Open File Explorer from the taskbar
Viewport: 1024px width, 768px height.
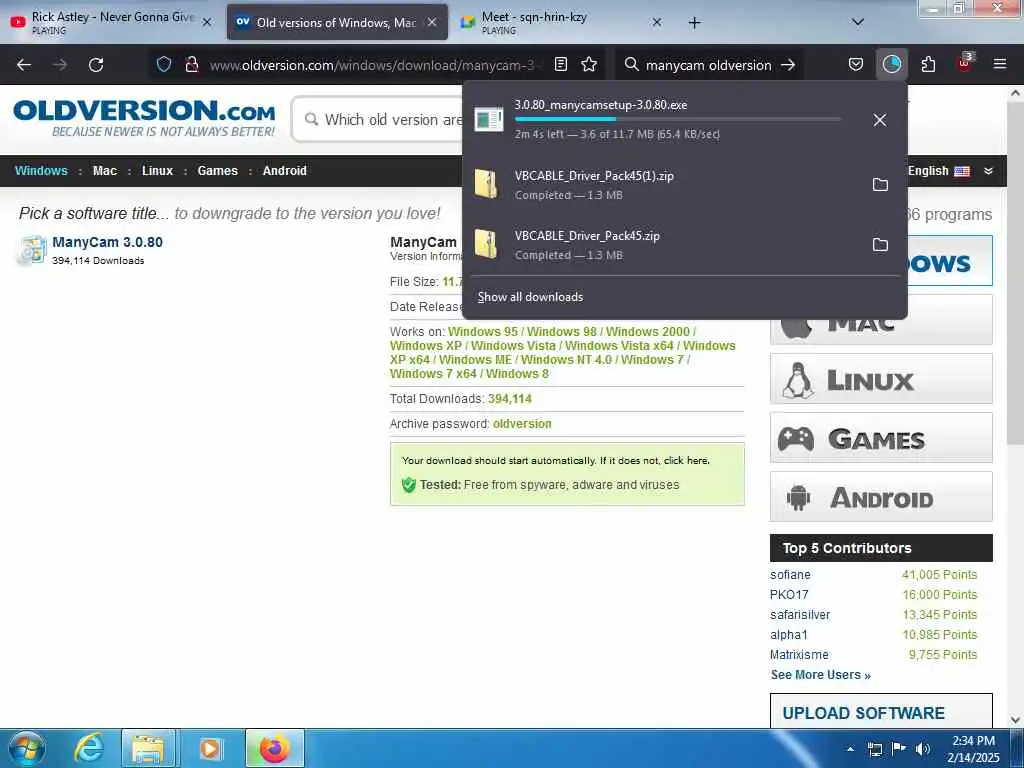[149, 748]
